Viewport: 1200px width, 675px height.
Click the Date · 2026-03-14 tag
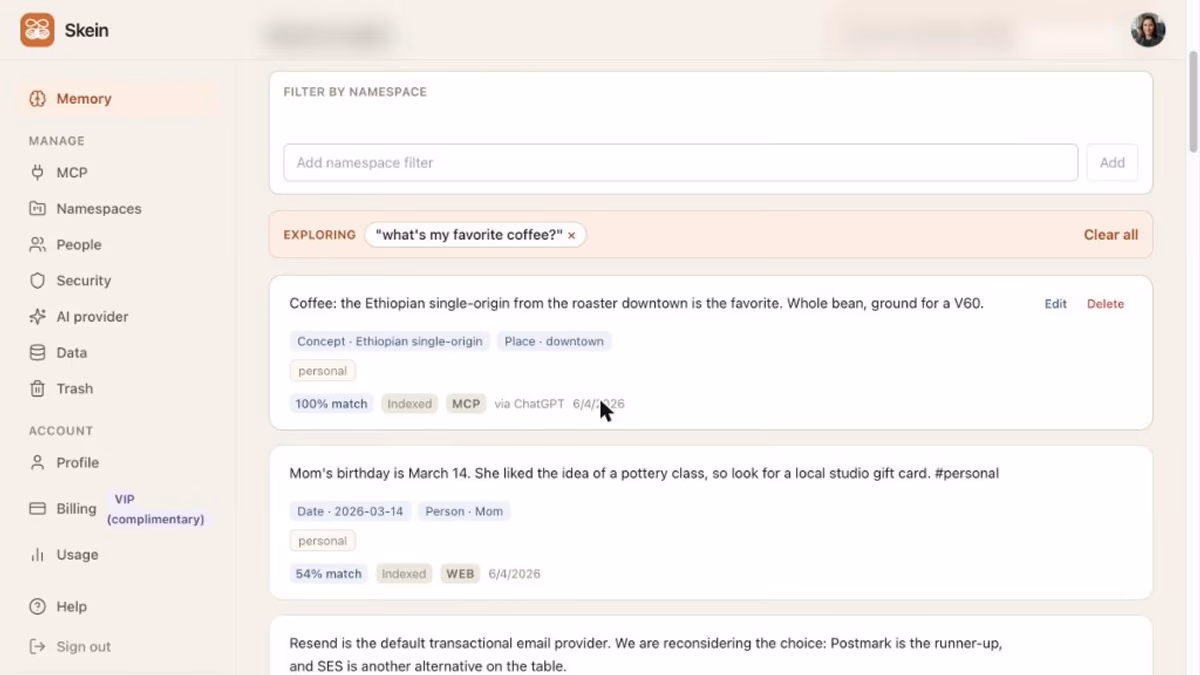tap(350, 511)
